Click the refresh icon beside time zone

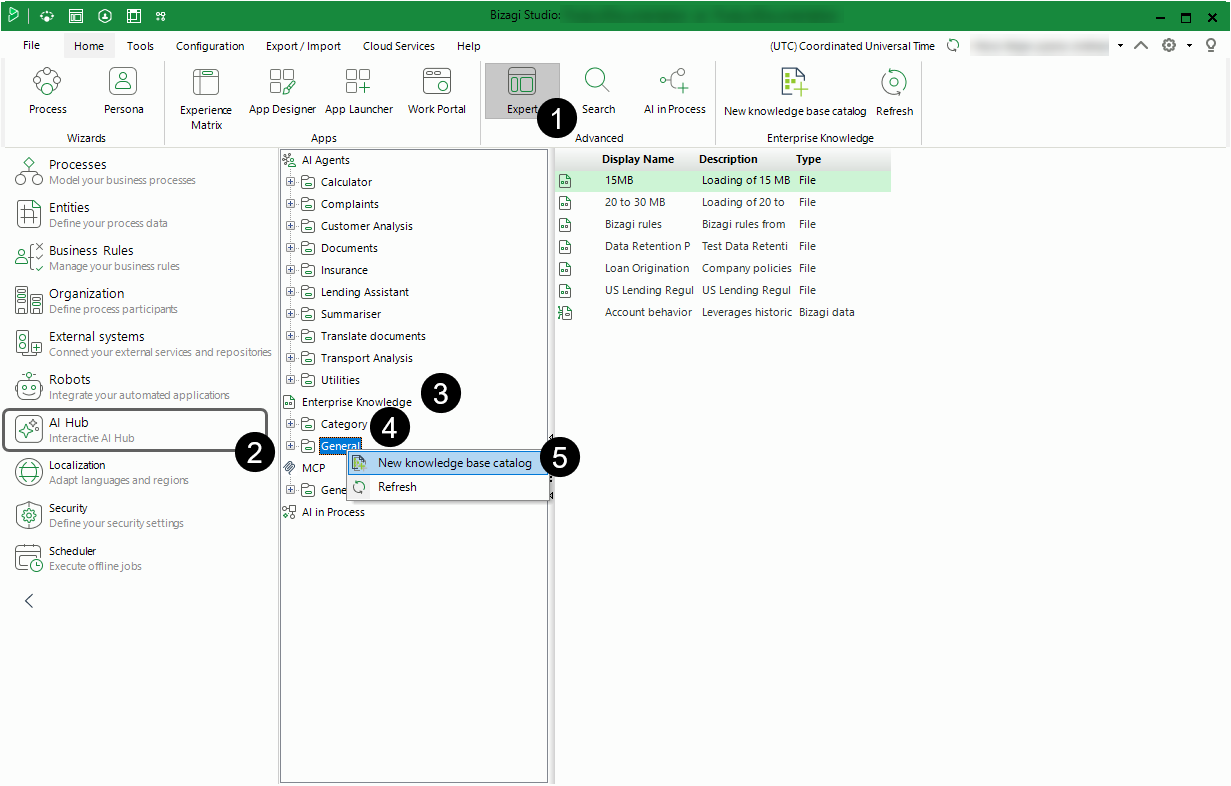click(x=953, y=46)
